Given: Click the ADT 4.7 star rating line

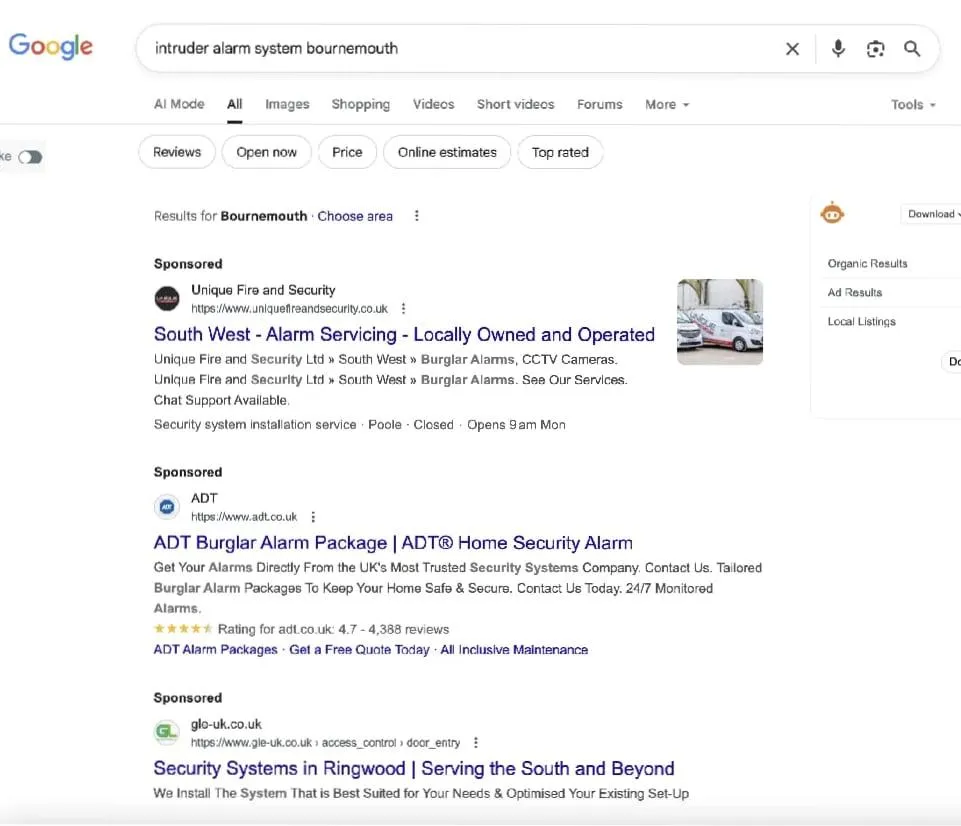Looking at the screenshot, I should pos(302,629).
